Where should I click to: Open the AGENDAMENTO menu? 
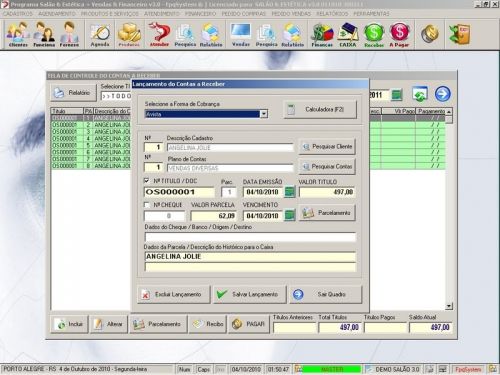(x=57, y=14)
